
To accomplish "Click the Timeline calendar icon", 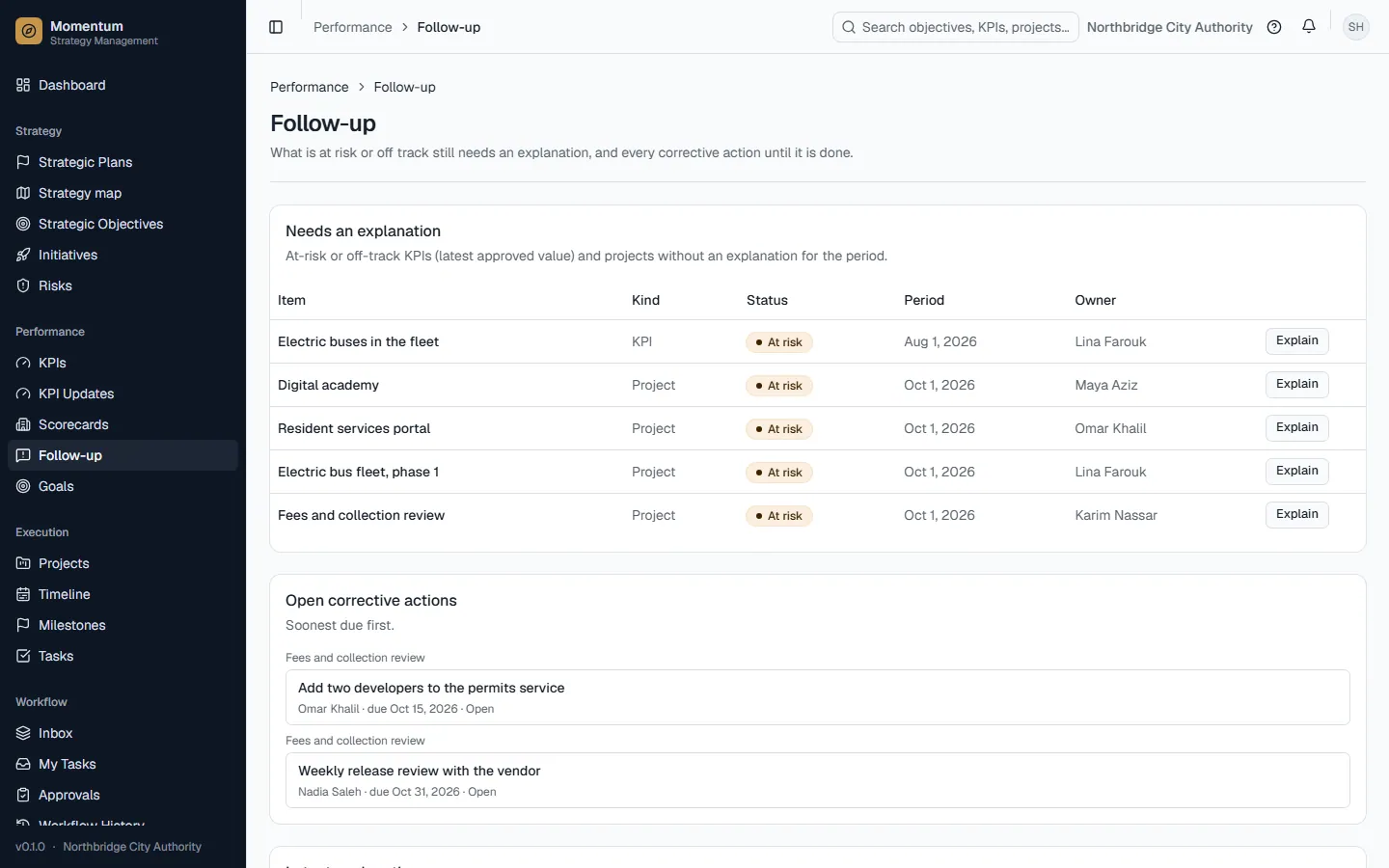I will (x=23, y=594).
